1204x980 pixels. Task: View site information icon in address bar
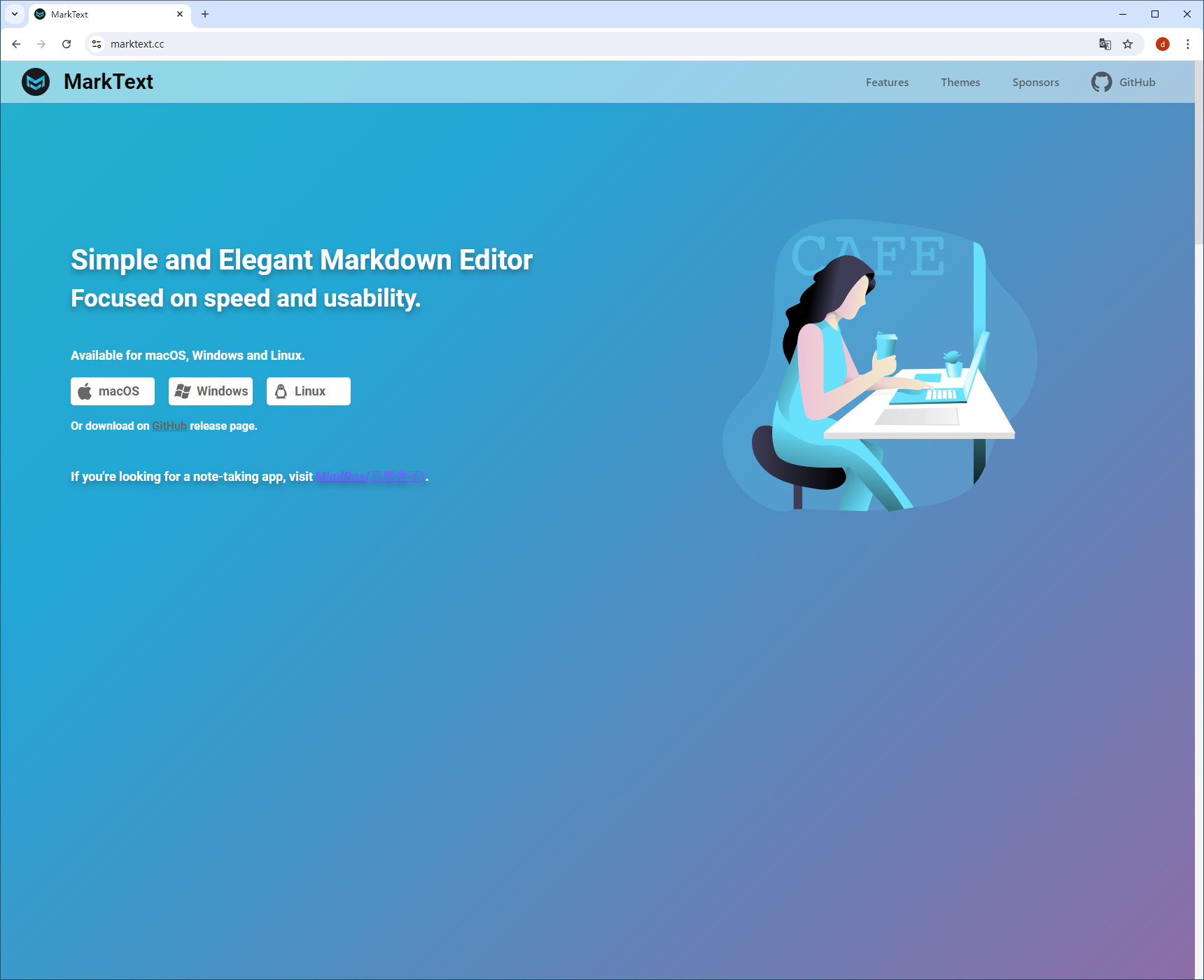point(97,44)
